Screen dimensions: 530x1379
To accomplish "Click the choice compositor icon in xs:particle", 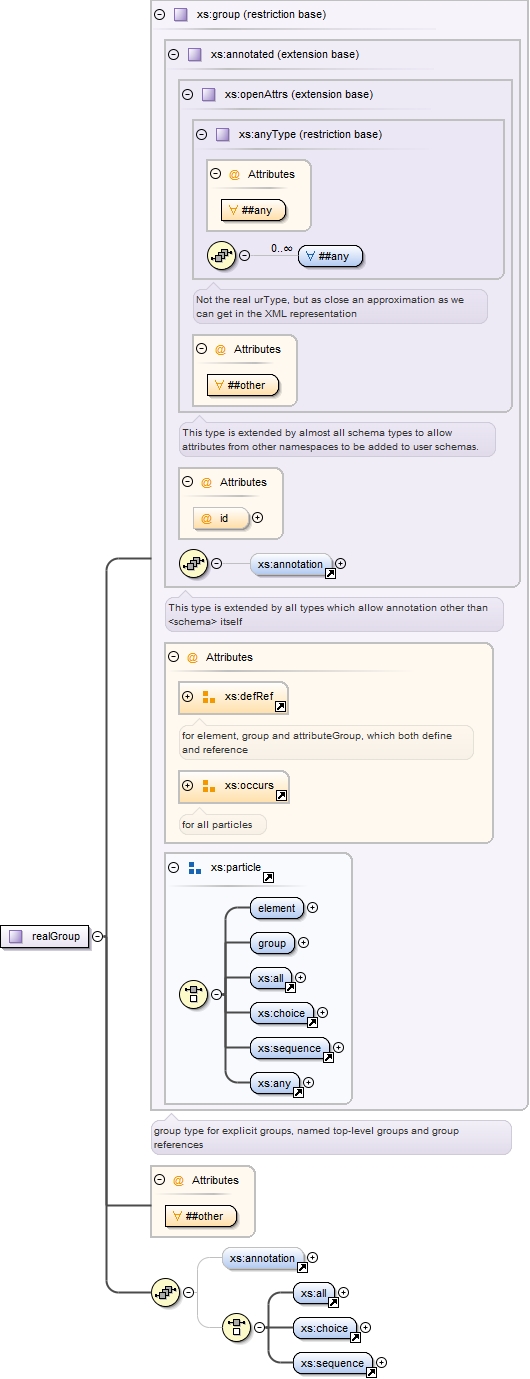I will (193, 994).
